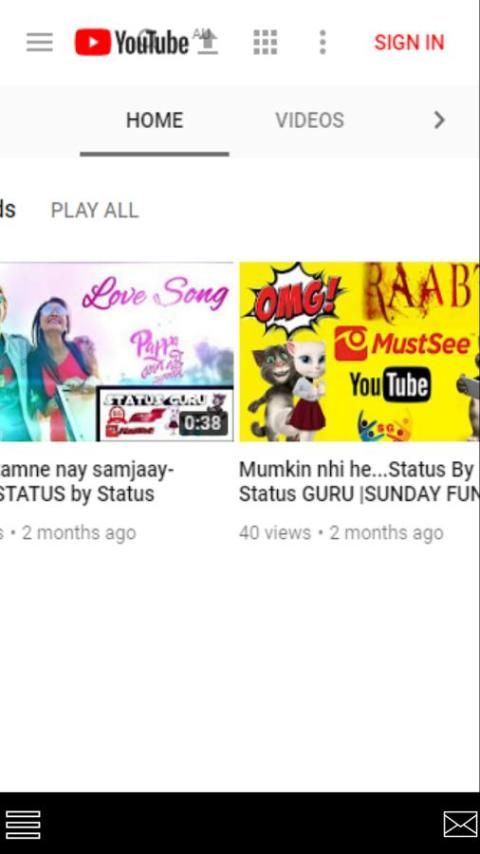Click the STATUS GURU watermark on thumbnail

165,414
